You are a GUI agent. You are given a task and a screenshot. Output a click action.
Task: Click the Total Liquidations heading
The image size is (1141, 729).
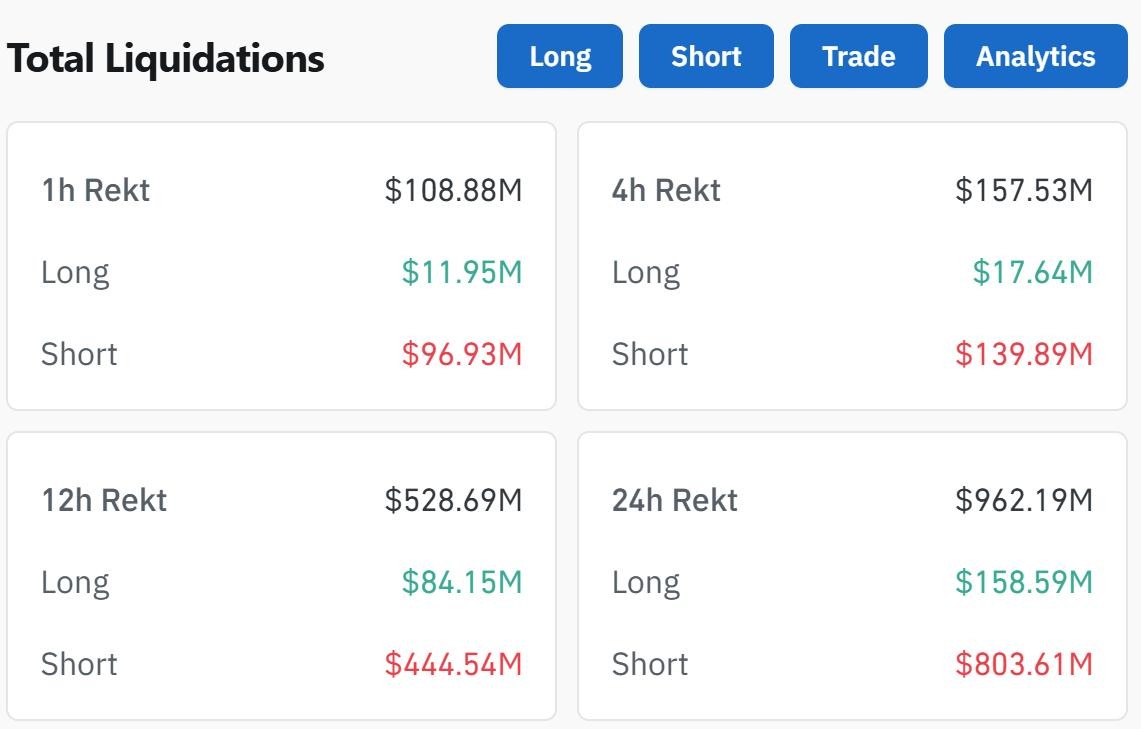coord(166,59)
